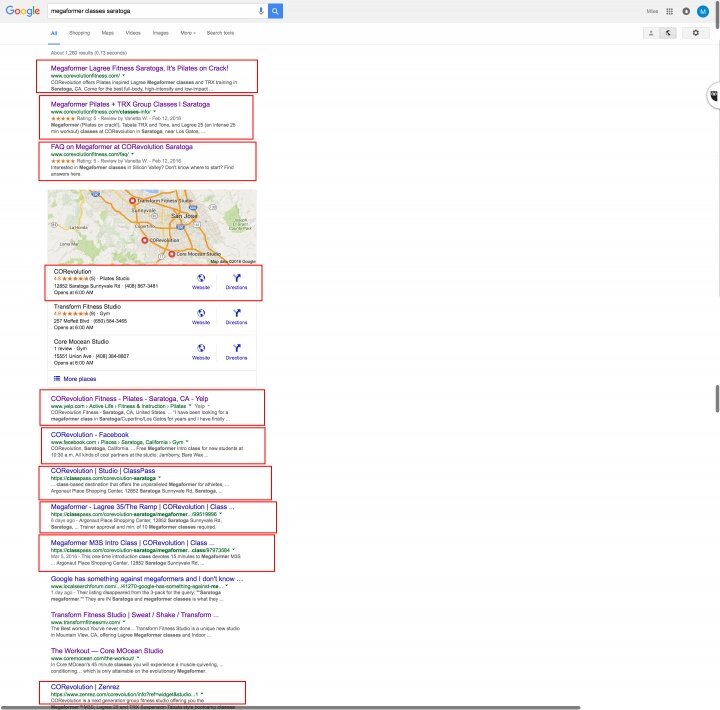Open Google notifications bell icon
This screenshot has height=710, width=720.
coord(686,11)
